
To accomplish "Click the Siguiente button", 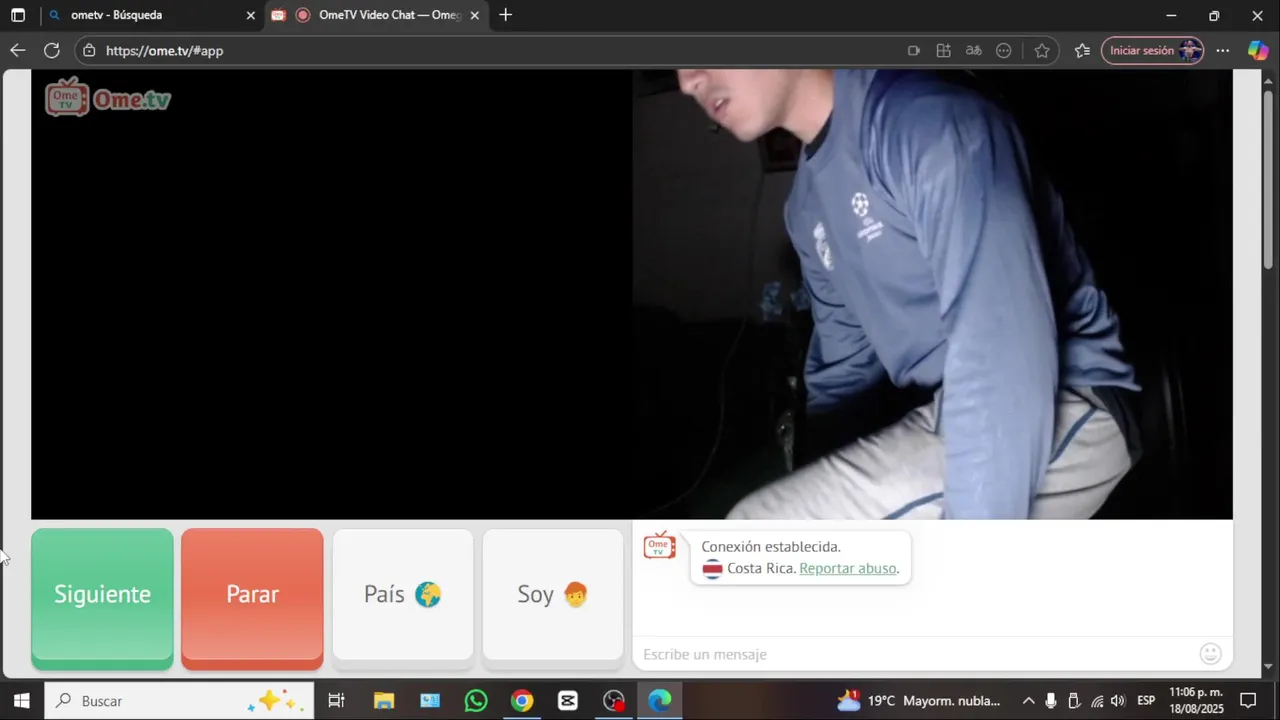I will [102, 598].
